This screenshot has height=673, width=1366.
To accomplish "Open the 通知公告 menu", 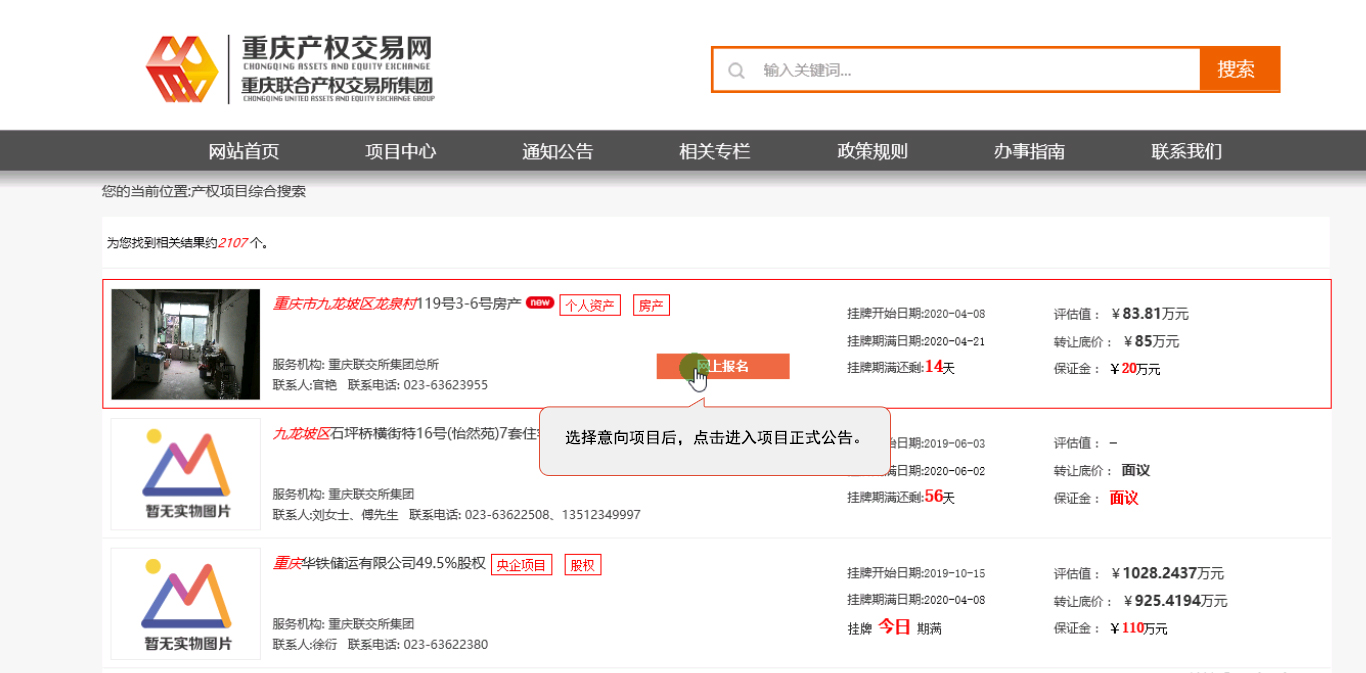I will pos(558,151).
